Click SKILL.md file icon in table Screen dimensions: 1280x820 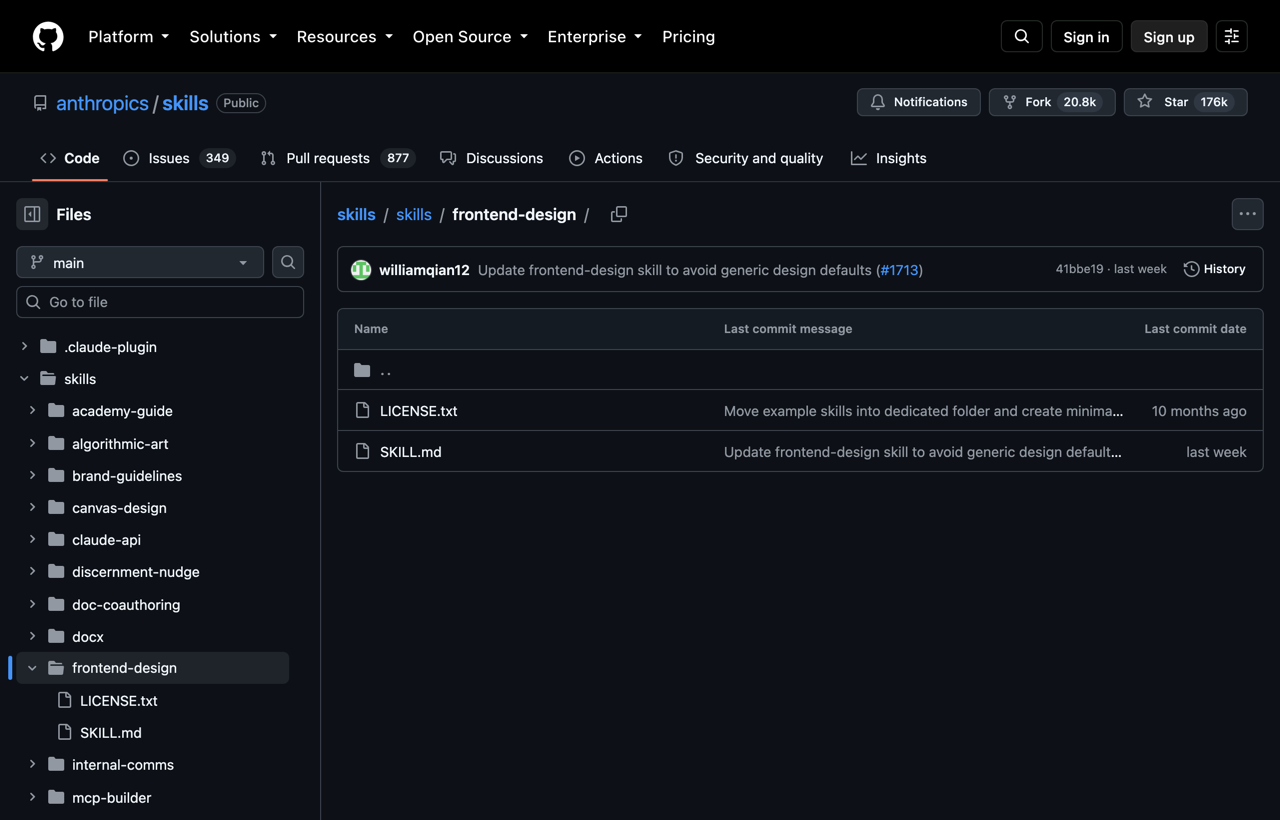click(362, 452)
